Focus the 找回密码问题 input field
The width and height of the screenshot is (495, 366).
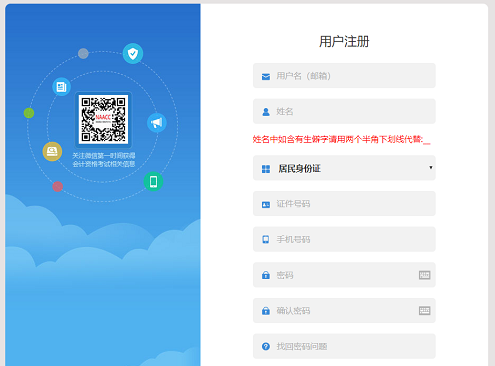coord(344,346)
